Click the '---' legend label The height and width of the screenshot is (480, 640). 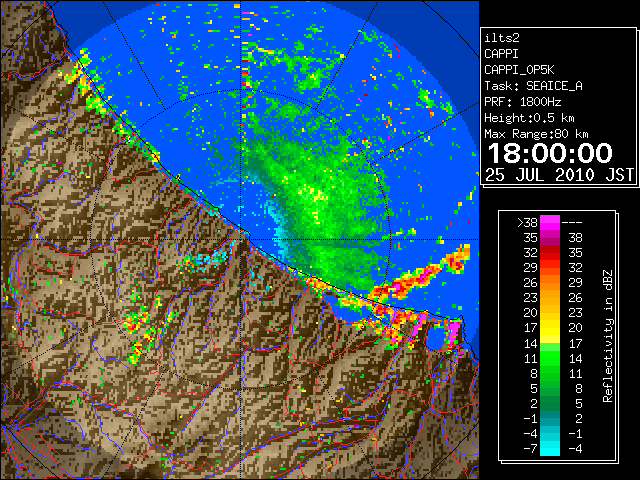[x=572, y=223]
